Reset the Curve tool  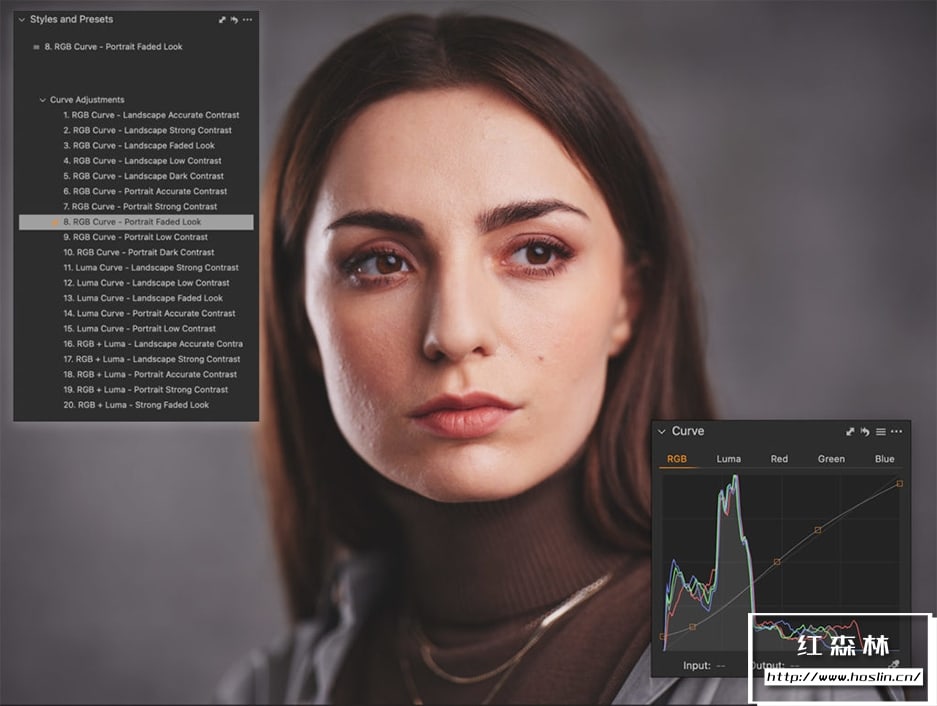(x=865, y=432)
